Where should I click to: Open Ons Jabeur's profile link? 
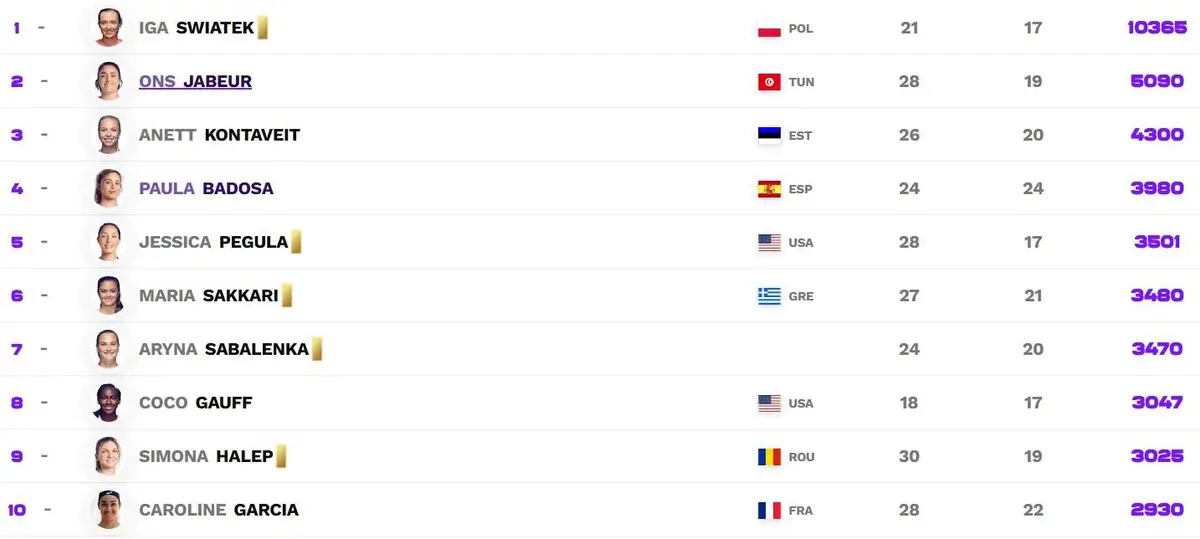(195, 82)
